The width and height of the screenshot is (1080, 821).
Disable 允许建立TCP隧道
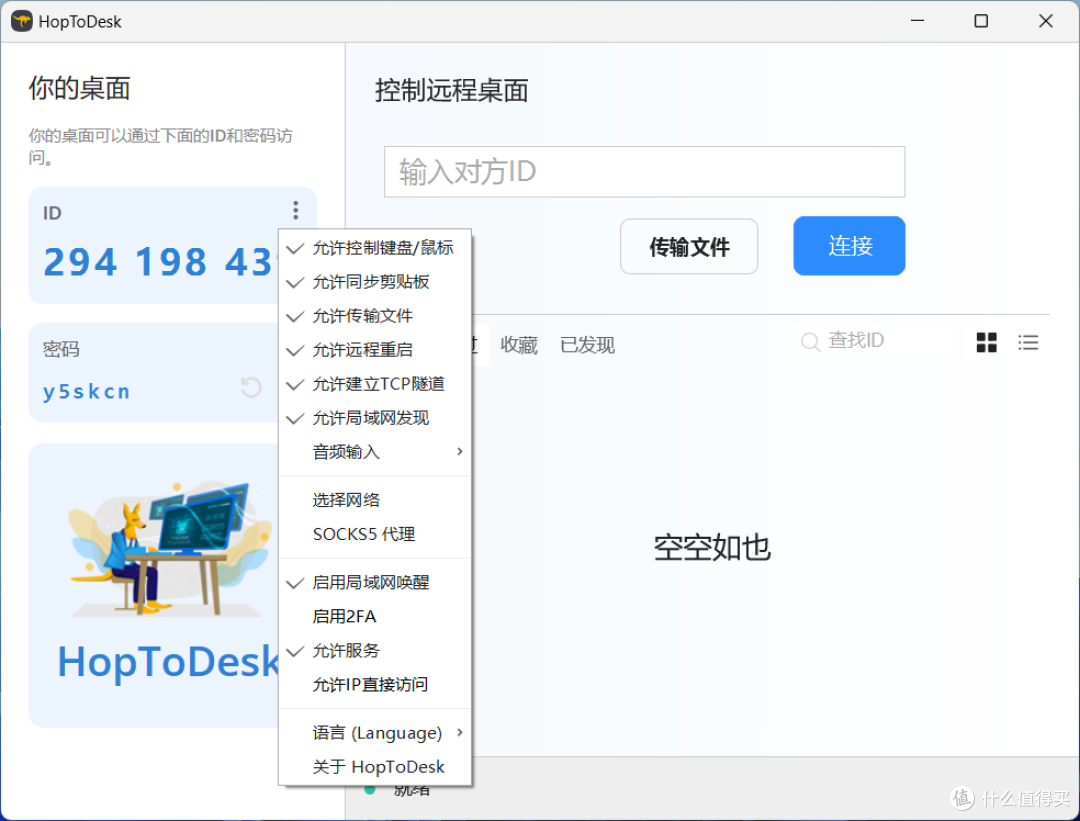[x=375, y=384]
